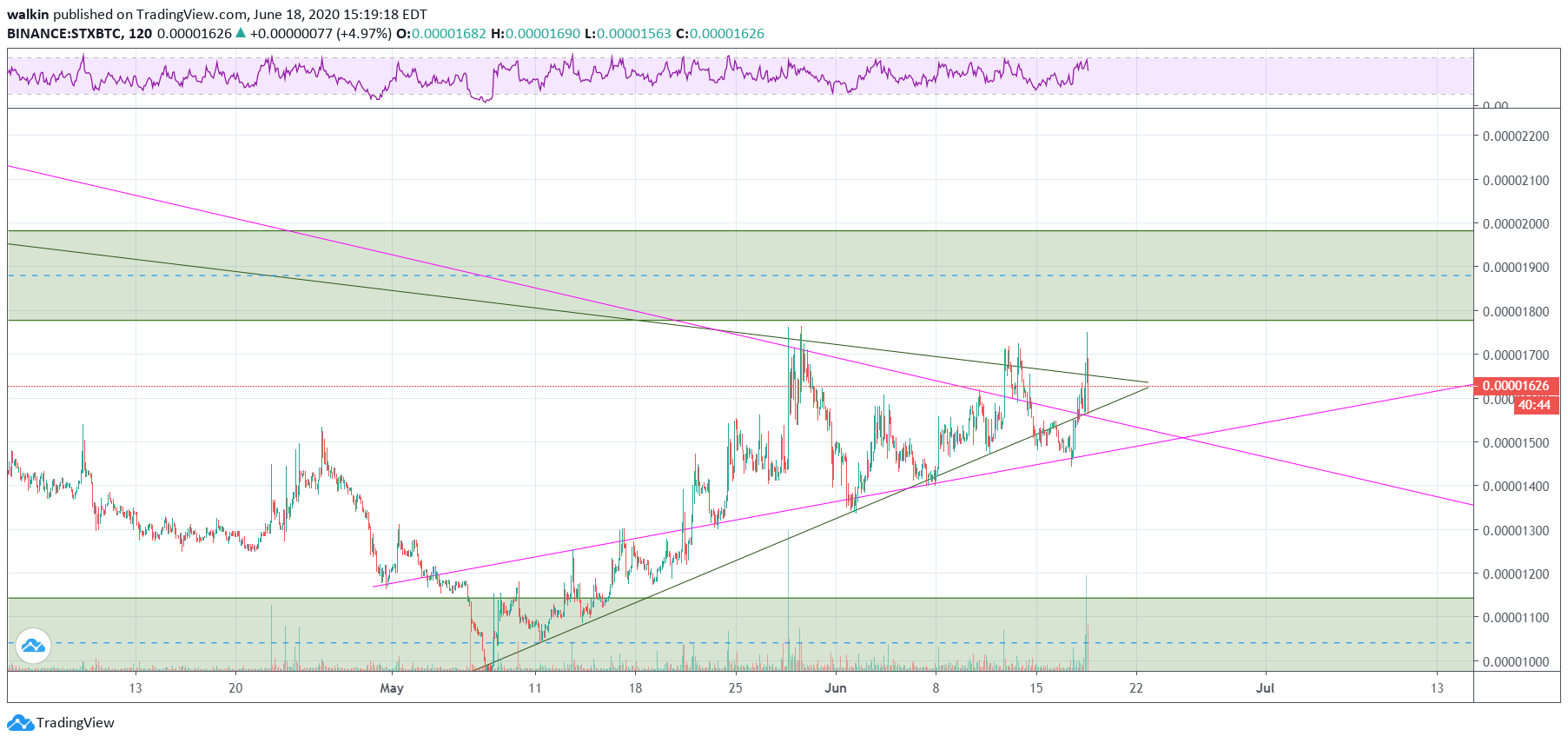
Task: Click the +0.00000077 (+4.97%) change text
Action: pyautogui.click(x=321, y=33)
